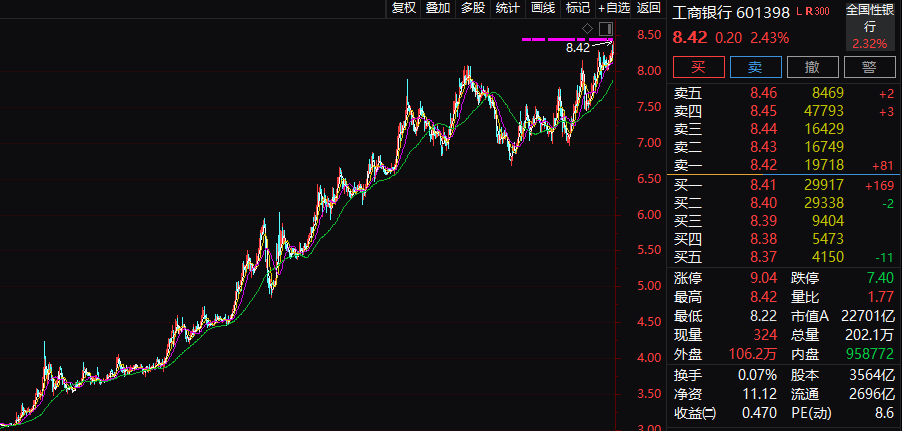Click the blue 卖 sell button

[755, 67]
